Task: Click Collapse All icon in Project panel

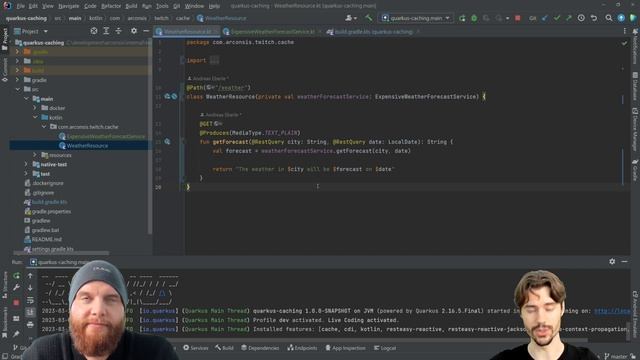Action: click(x=118, y=31)
